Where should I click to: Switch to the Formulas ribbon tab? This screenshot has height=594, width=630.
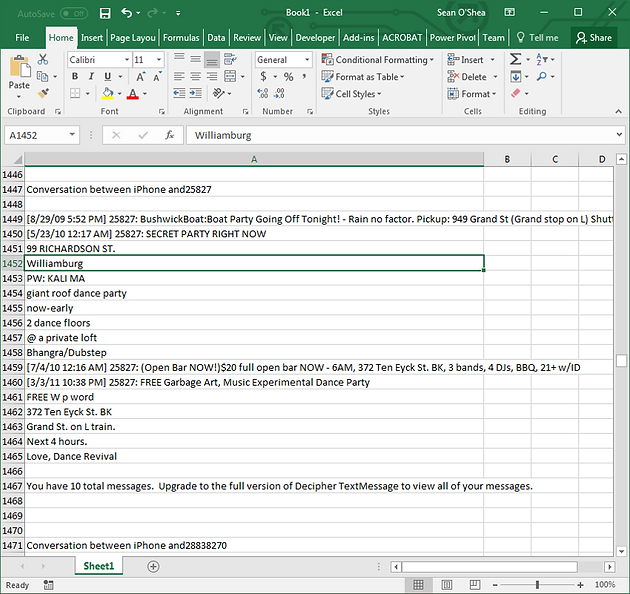coord(181,38)
